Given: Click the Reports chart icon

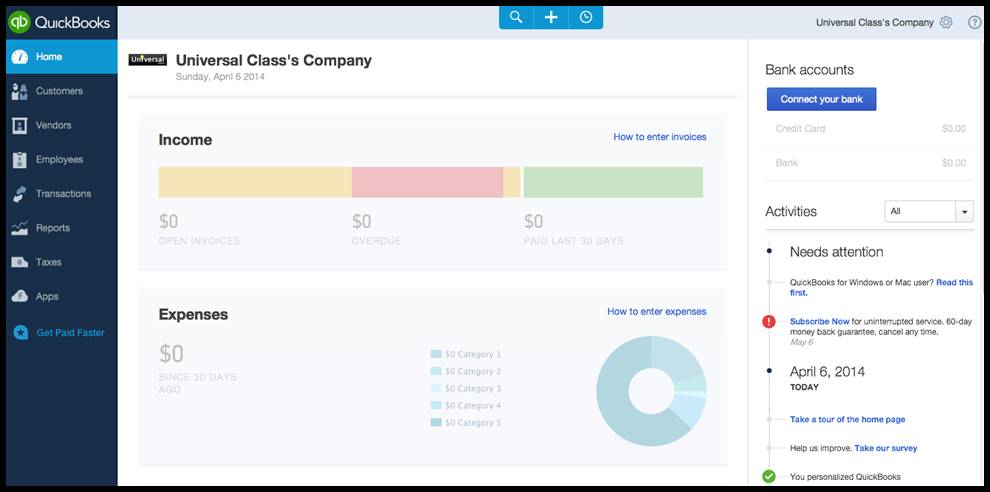Looking at the screenshot, I should 20,228.
